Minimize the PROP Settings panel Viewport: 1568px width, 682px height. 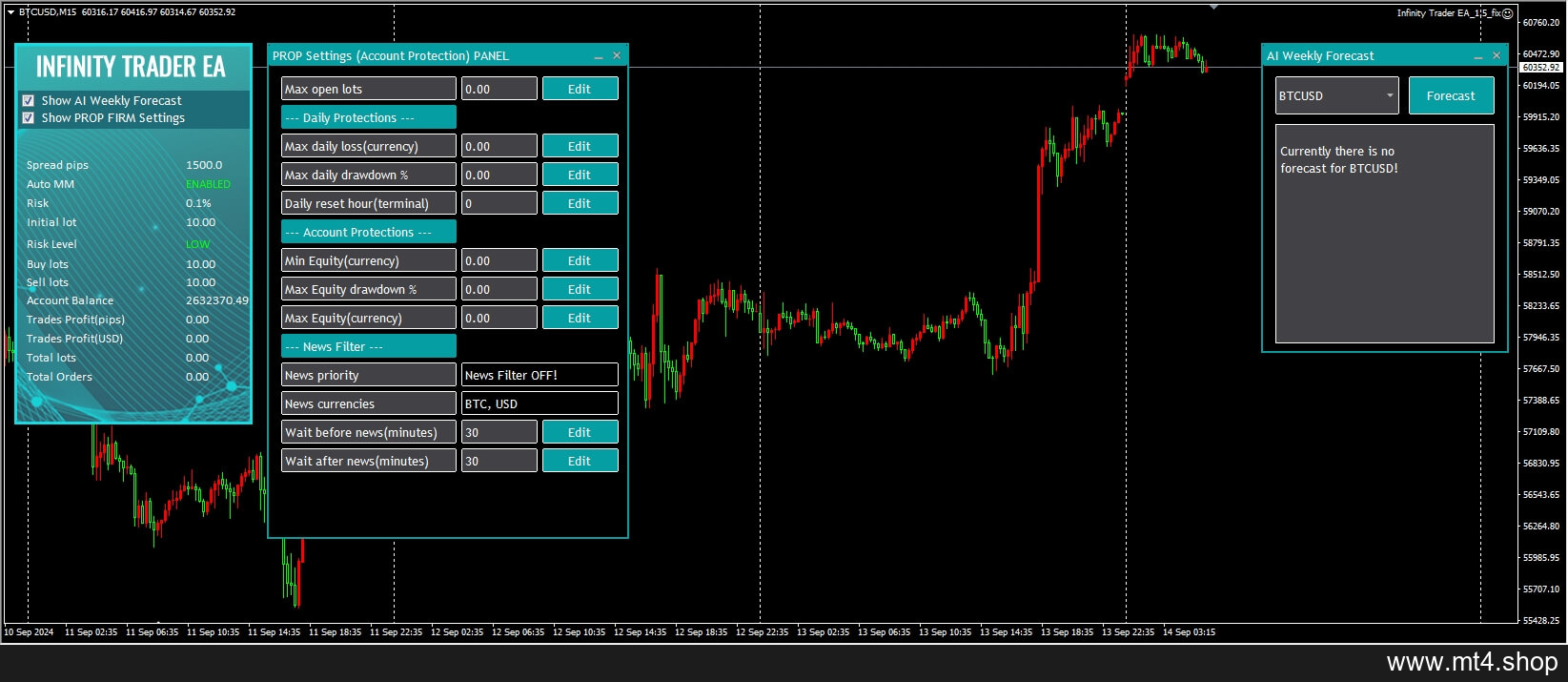point(599,56)
